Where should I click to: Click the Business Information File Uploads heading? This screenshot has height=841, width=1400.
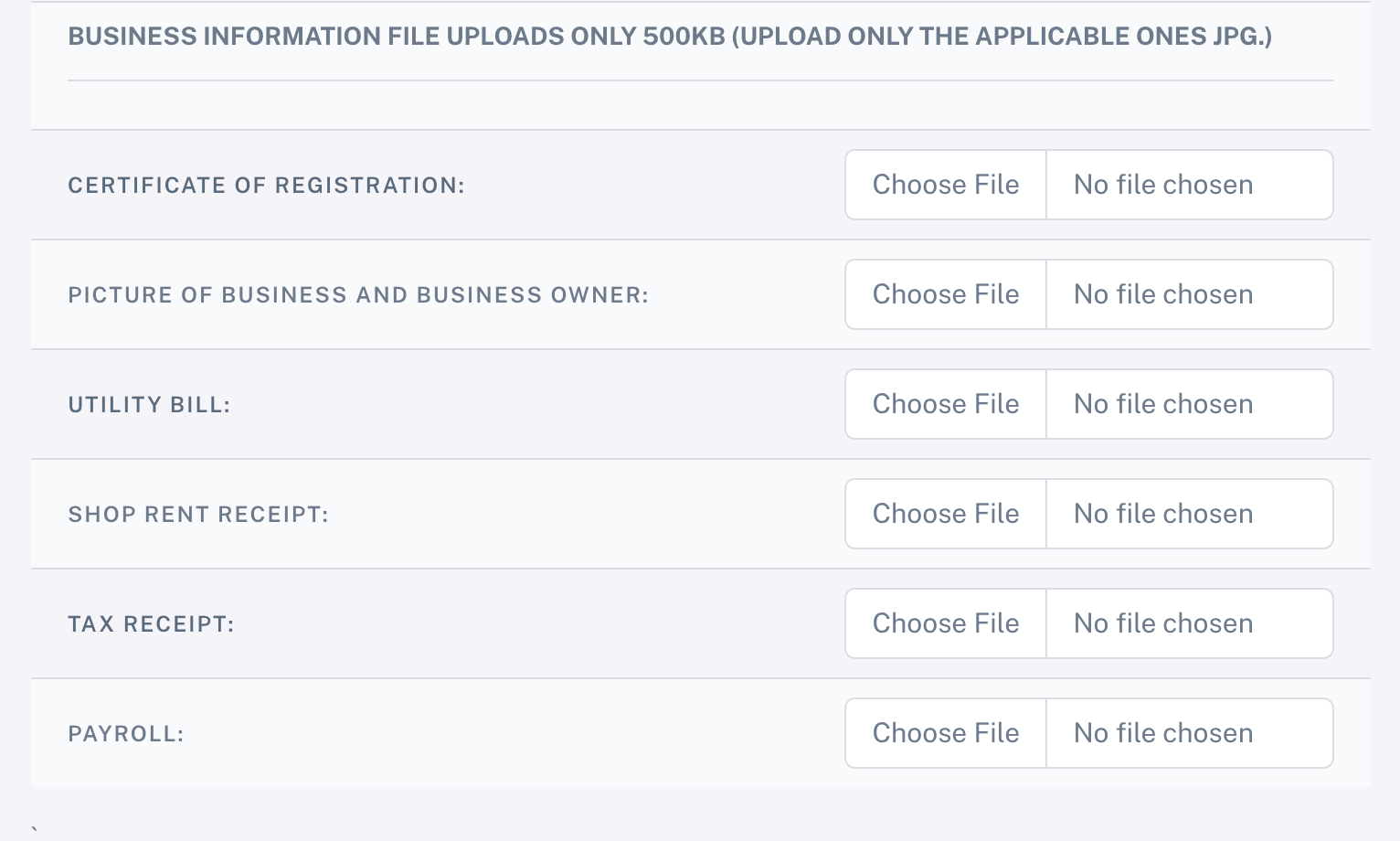click(670, 37)
